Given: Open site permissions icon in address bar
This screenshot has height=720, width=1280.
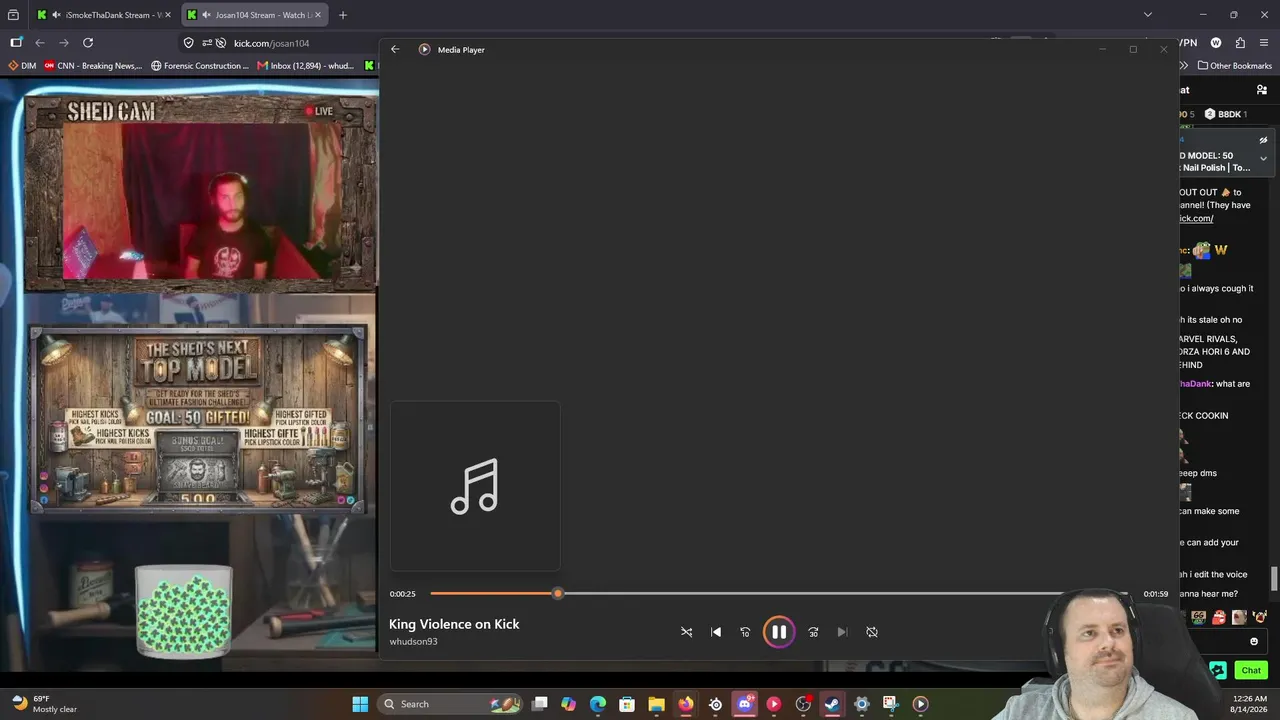Looking at the screenshot, I should tap(207, 43).
